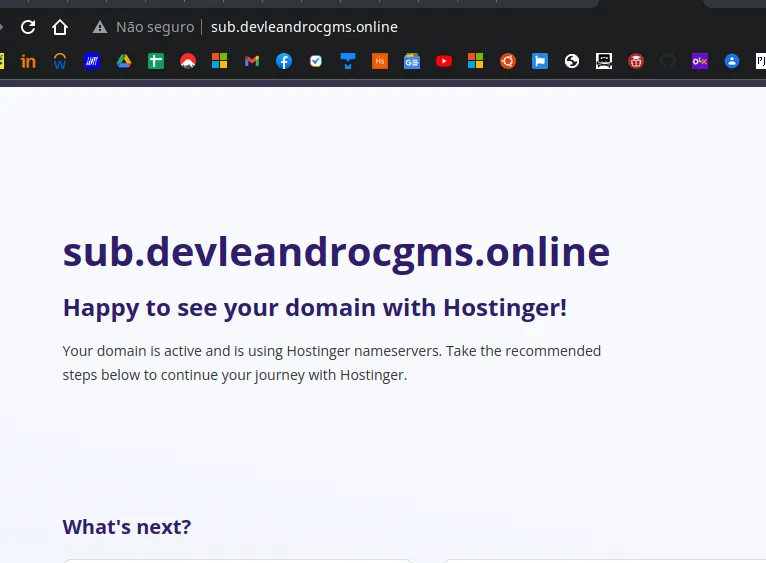The image size is (766, 563).
Task: Open the Ubuntu bookmark
Action: tap(508, 61)
